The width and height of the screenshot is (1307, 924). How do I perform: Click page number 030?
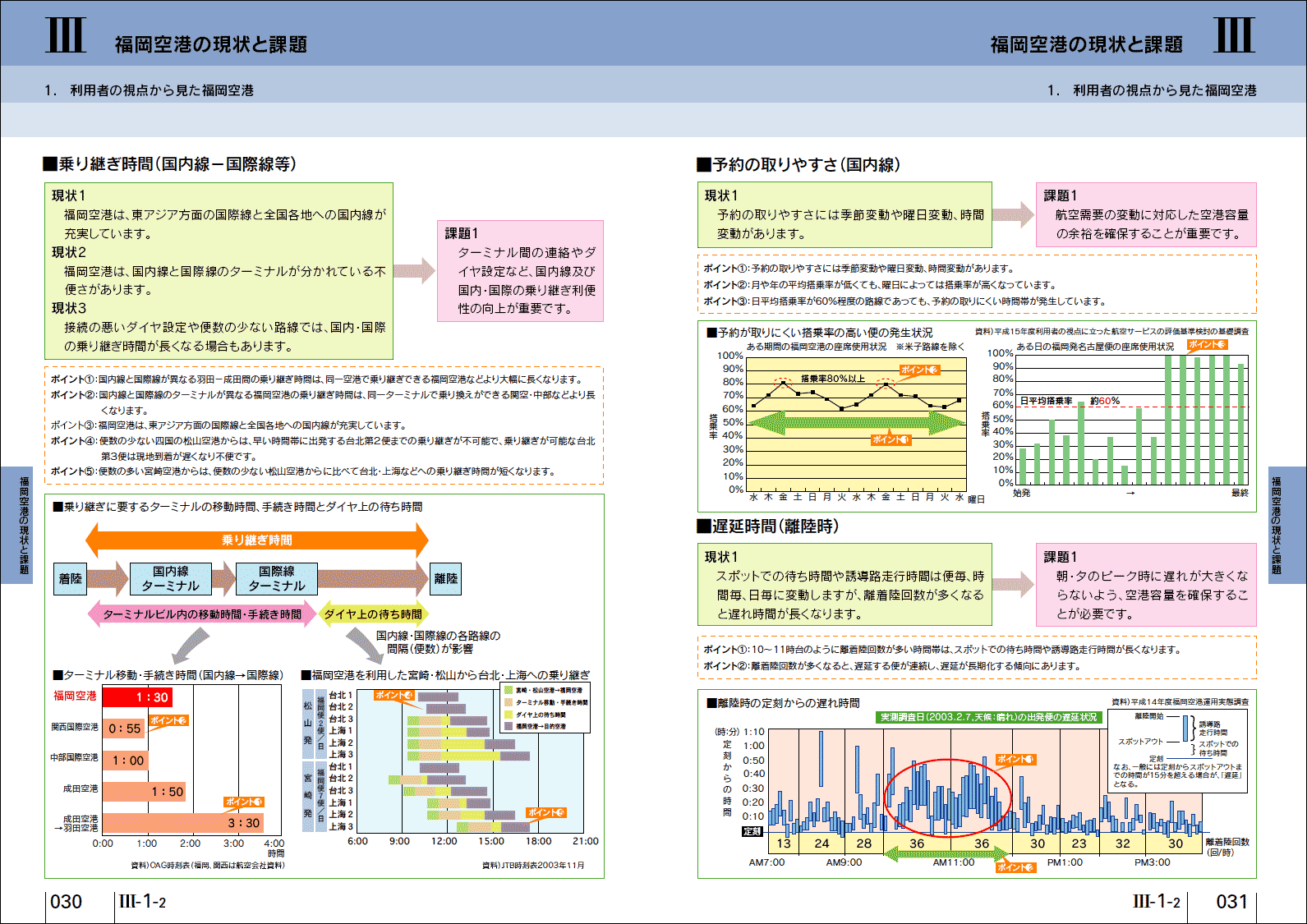click(66, 902)
